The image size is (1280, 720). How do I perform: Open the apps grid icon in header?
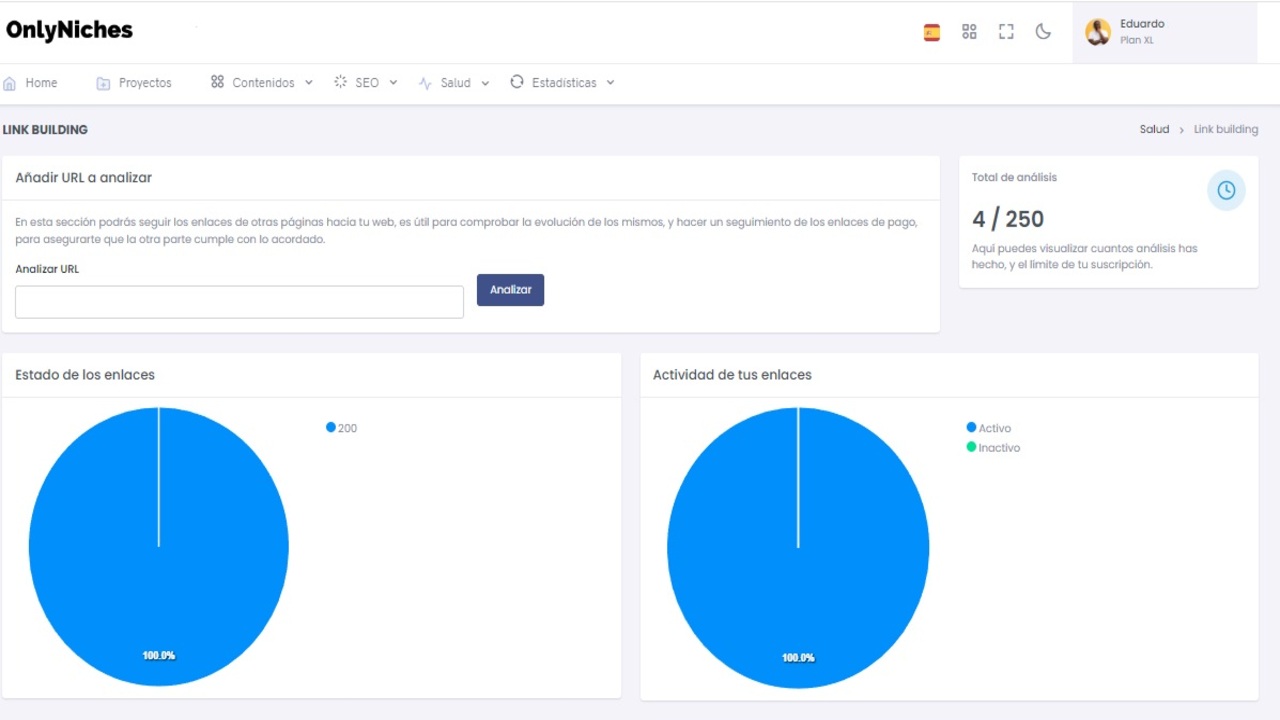point(969,32)
